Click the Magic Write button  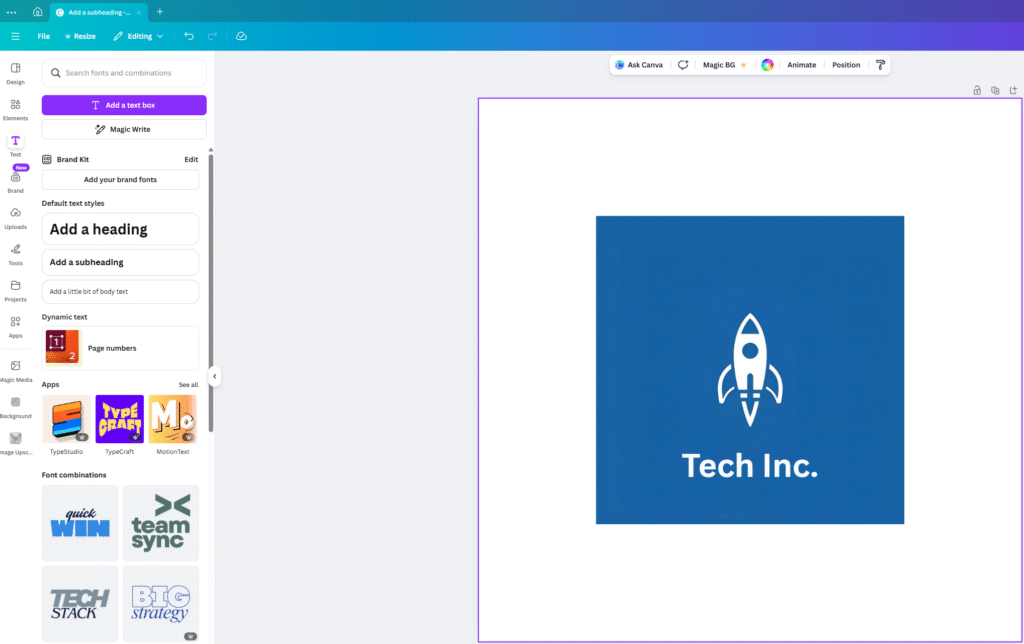[124, 129]
